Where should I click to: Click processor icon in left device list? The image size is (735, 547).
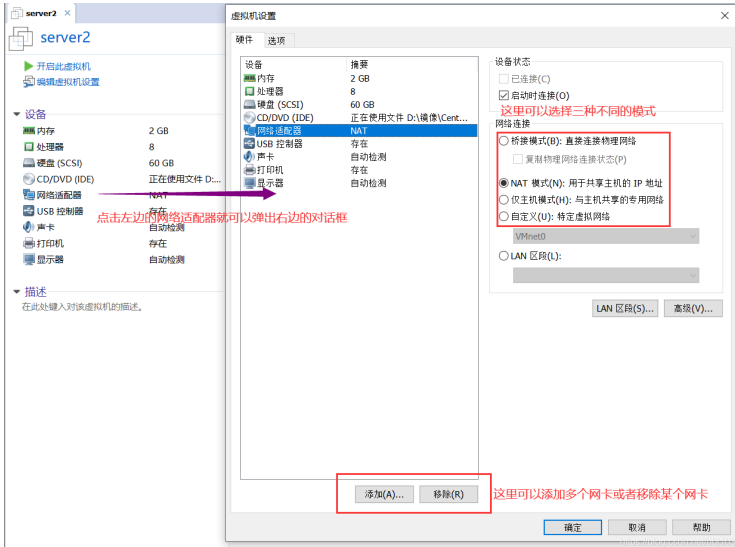coord(29,147)
